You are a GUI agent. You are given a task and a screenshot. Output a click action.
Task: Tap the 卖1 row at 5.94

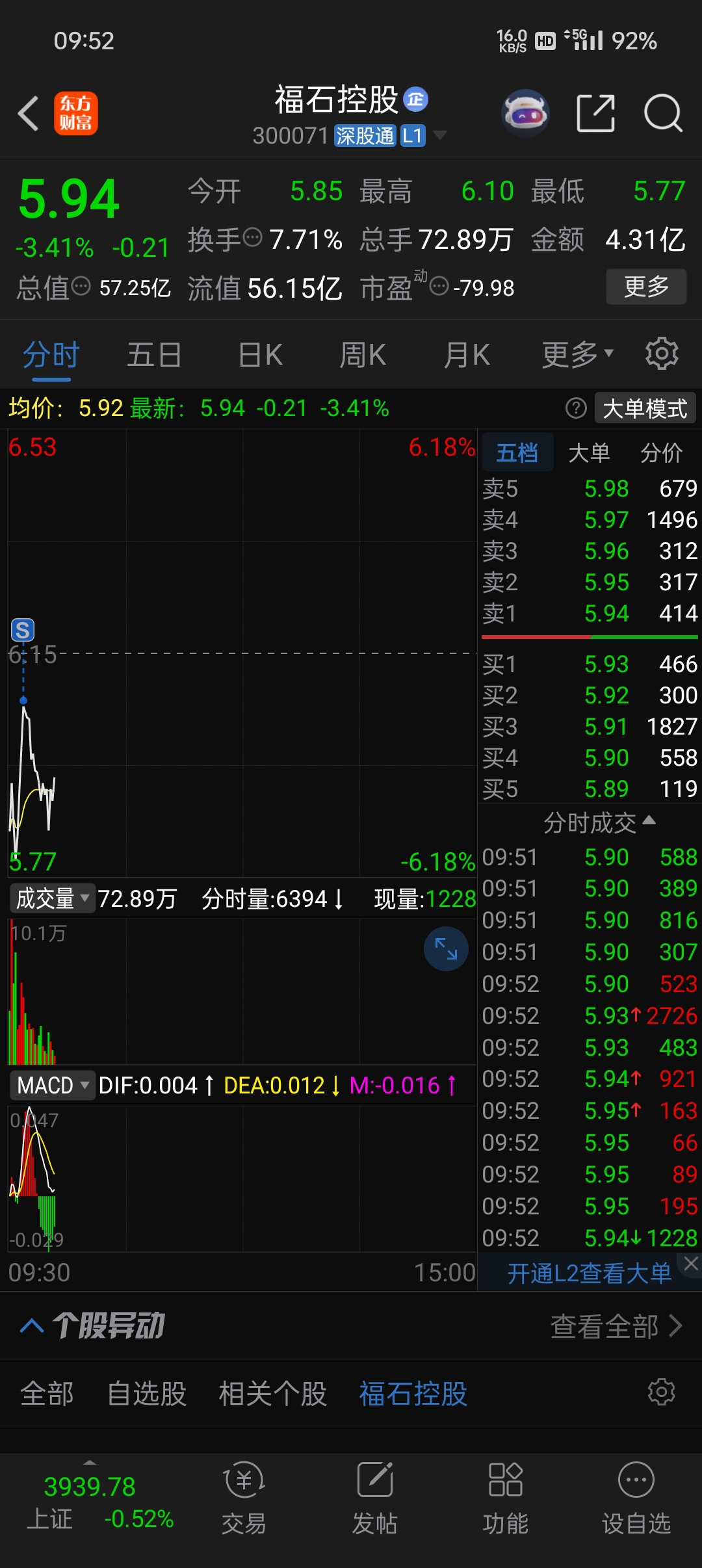[x=590, y=613]
